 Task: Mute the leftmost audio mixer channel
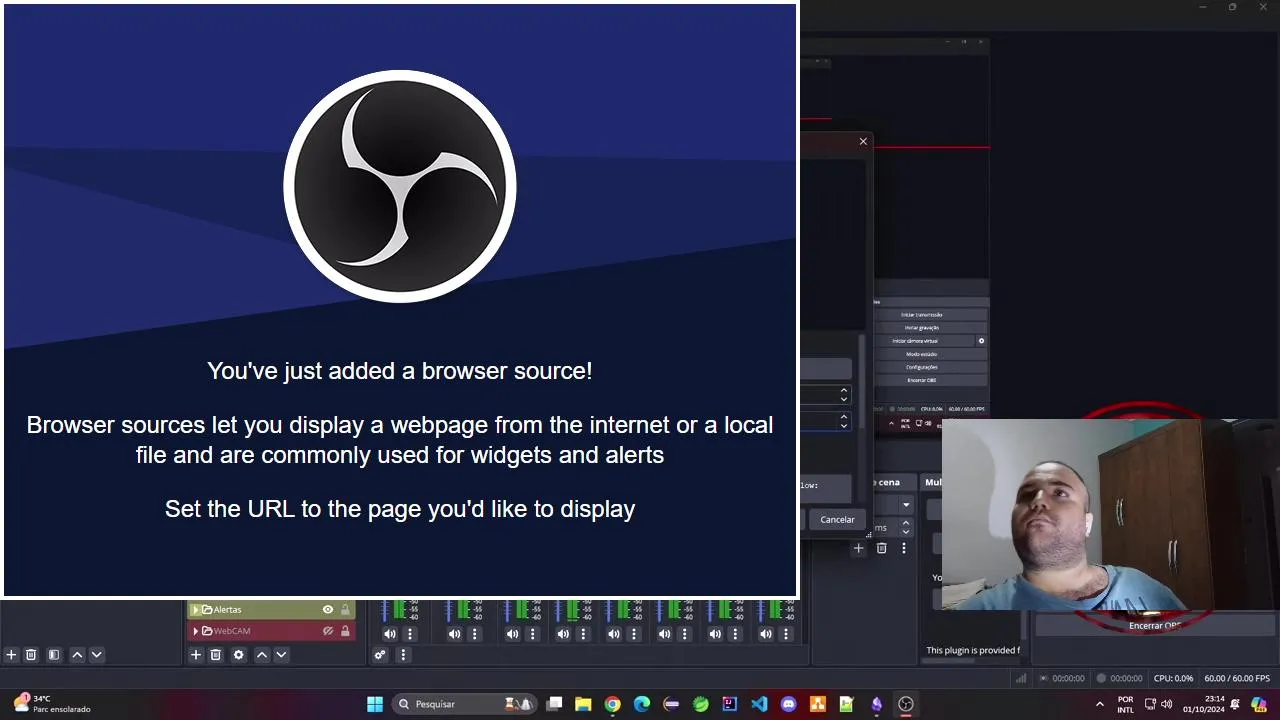pos(390,634)
